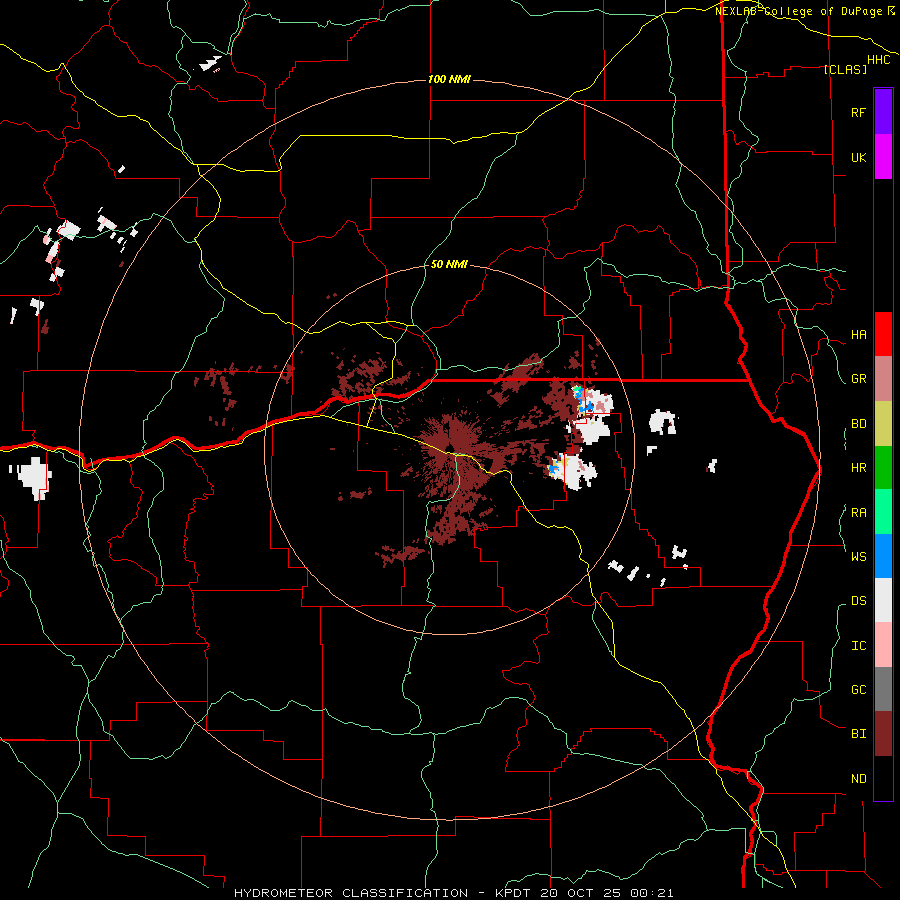This screenshot has width=900, height=900.
Task: Pick the yellow BD legend color swatch
Action: (x=883, y=424)
